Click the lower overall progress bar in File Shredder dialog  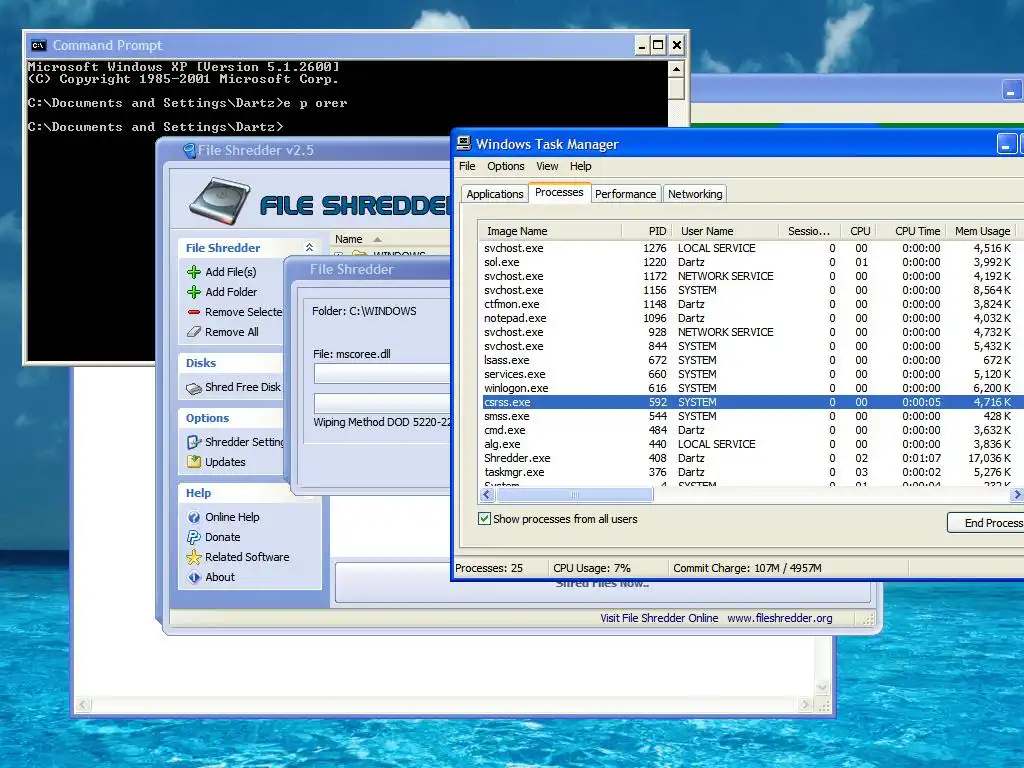click(x=381, y=402)
